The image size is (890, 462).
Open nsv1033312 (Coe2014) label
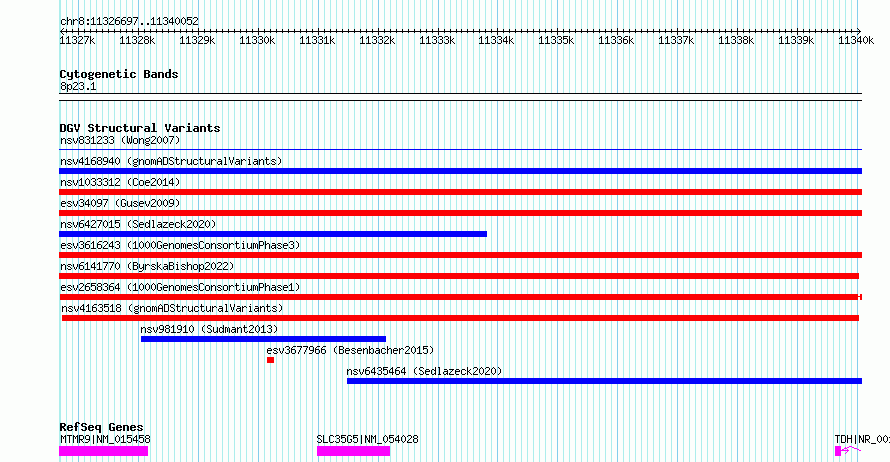click(x=120, y=182)
